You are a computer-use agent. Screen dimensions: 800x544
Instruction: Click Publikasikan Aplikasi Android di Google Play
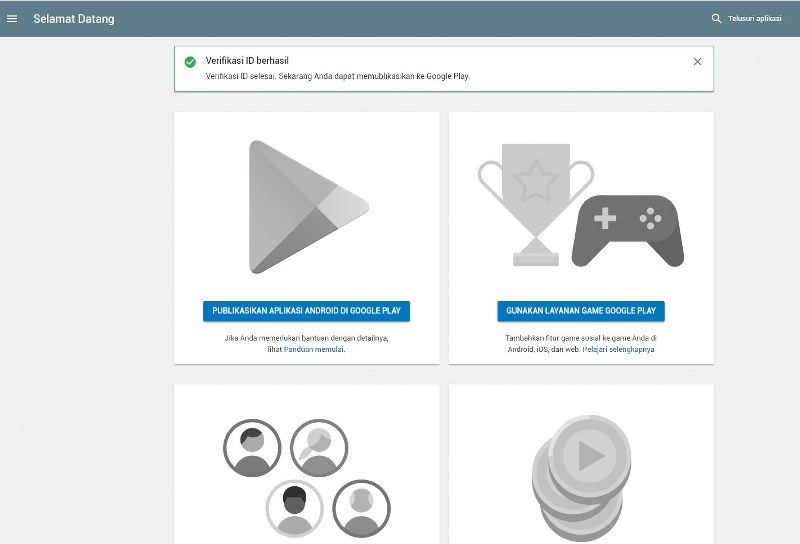tap(306, 311)
